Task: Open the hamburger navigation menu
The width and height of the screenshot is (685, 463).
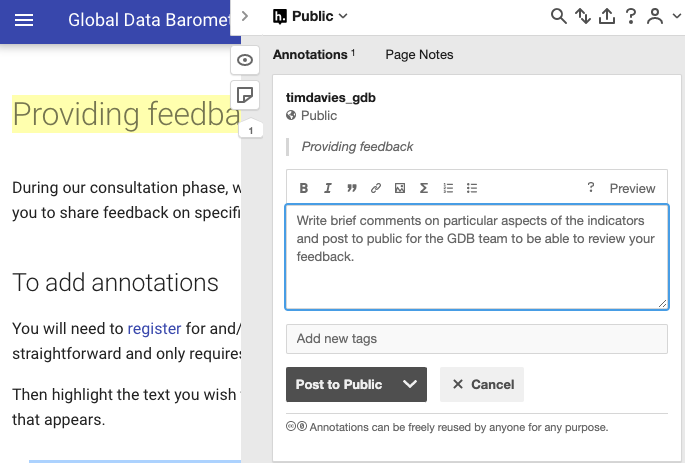Action: click(24, 20)
